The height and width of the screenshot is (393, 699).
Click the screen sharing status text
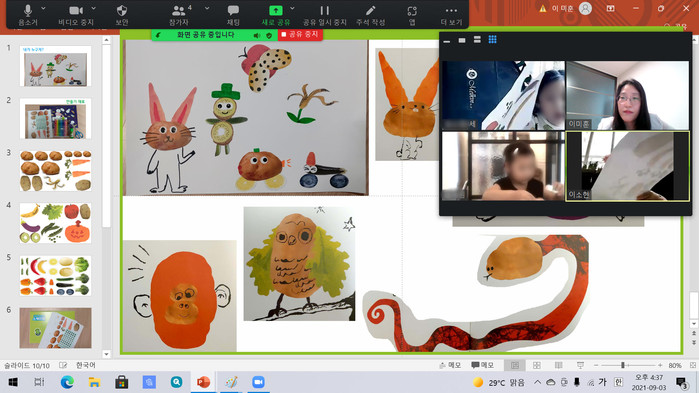coord(206,34)
